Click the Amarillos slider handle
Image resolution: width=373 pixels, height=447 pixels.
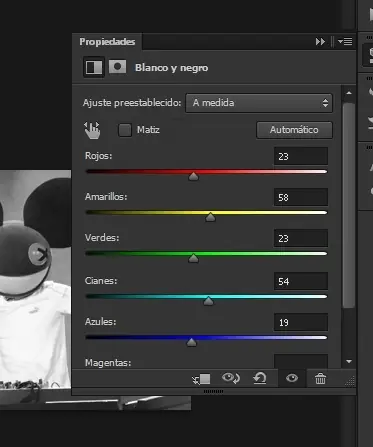point(210,217)
